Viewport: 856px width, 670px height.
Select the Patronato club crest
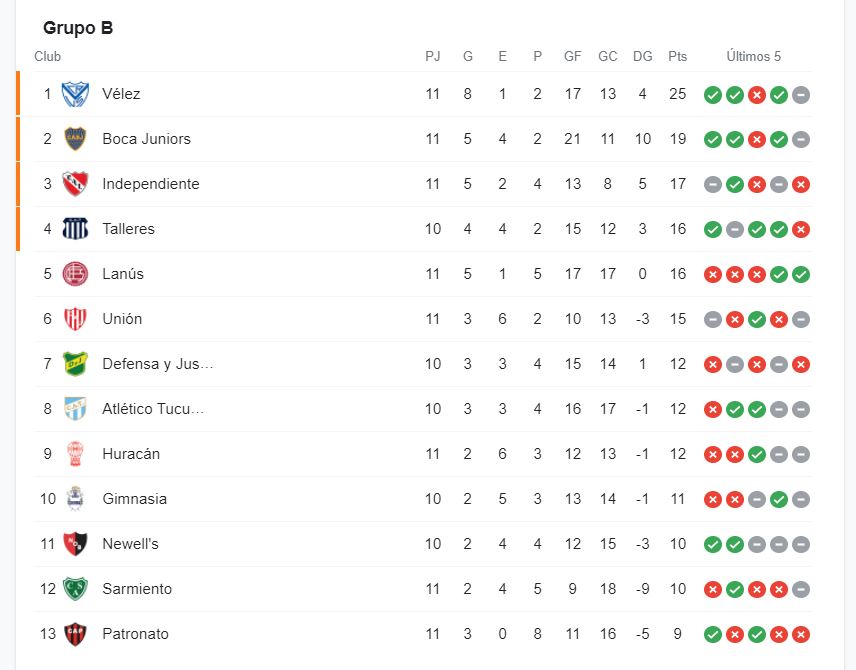tap(75, 634)
